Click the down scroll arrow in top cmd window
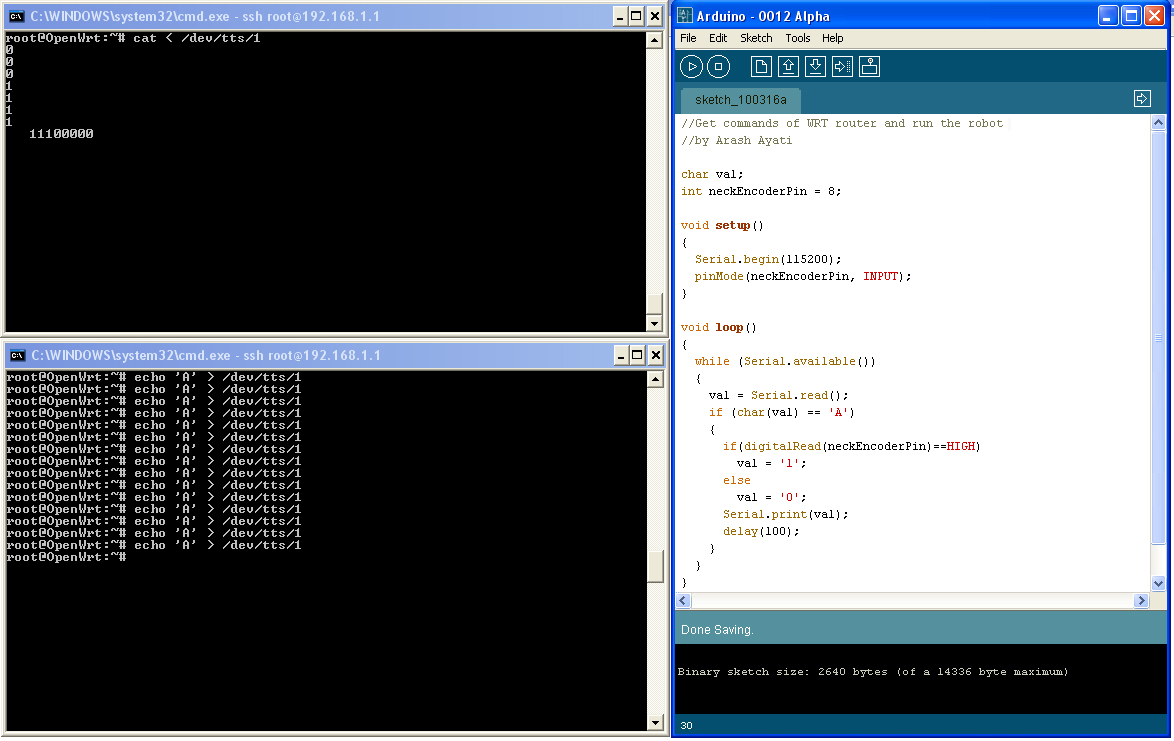 coord(654,324)
